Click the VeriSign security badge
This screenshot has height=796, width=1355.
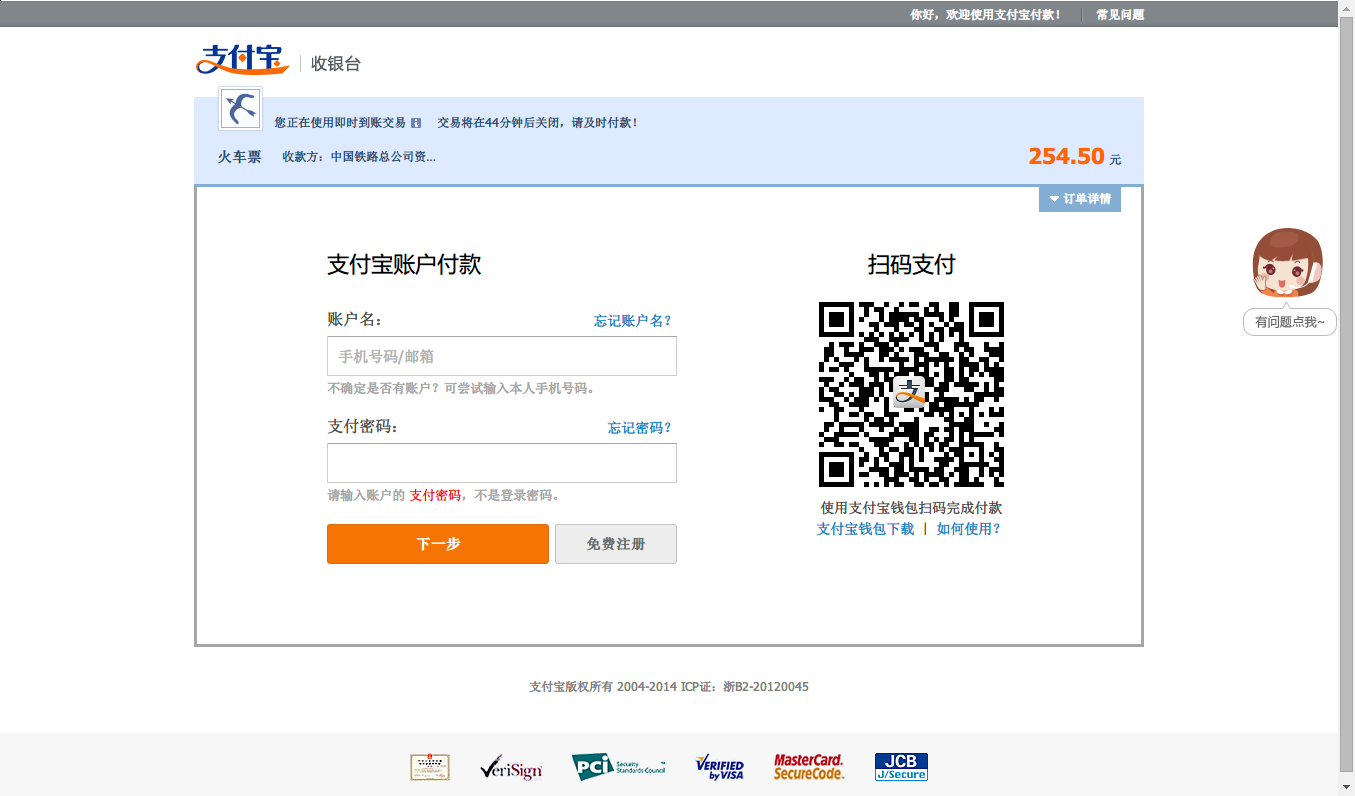511,768
